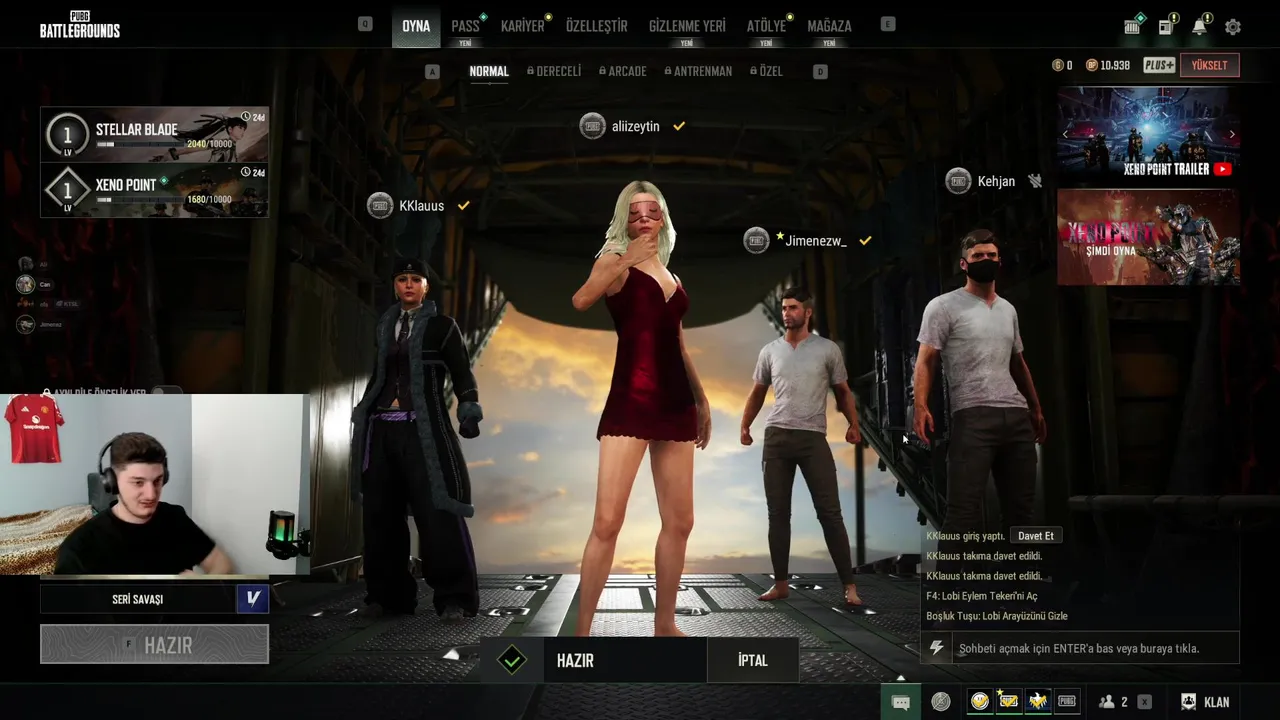This screenshot has width=1280, height=720.
Task: Click the G-Coin currency icon
Action: coord(1058,65)
